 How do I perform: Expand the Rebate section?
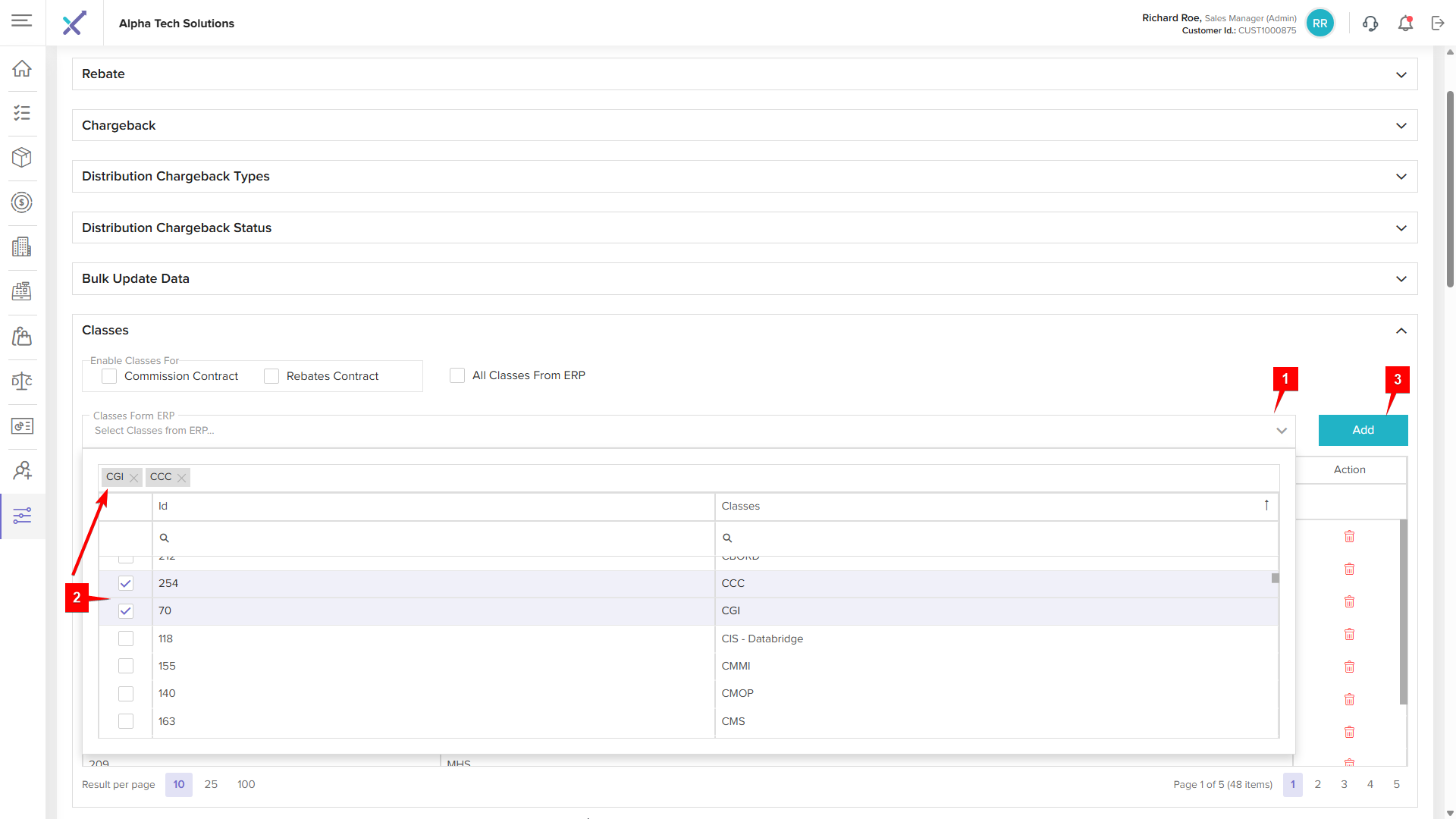tap(1401, 74)
